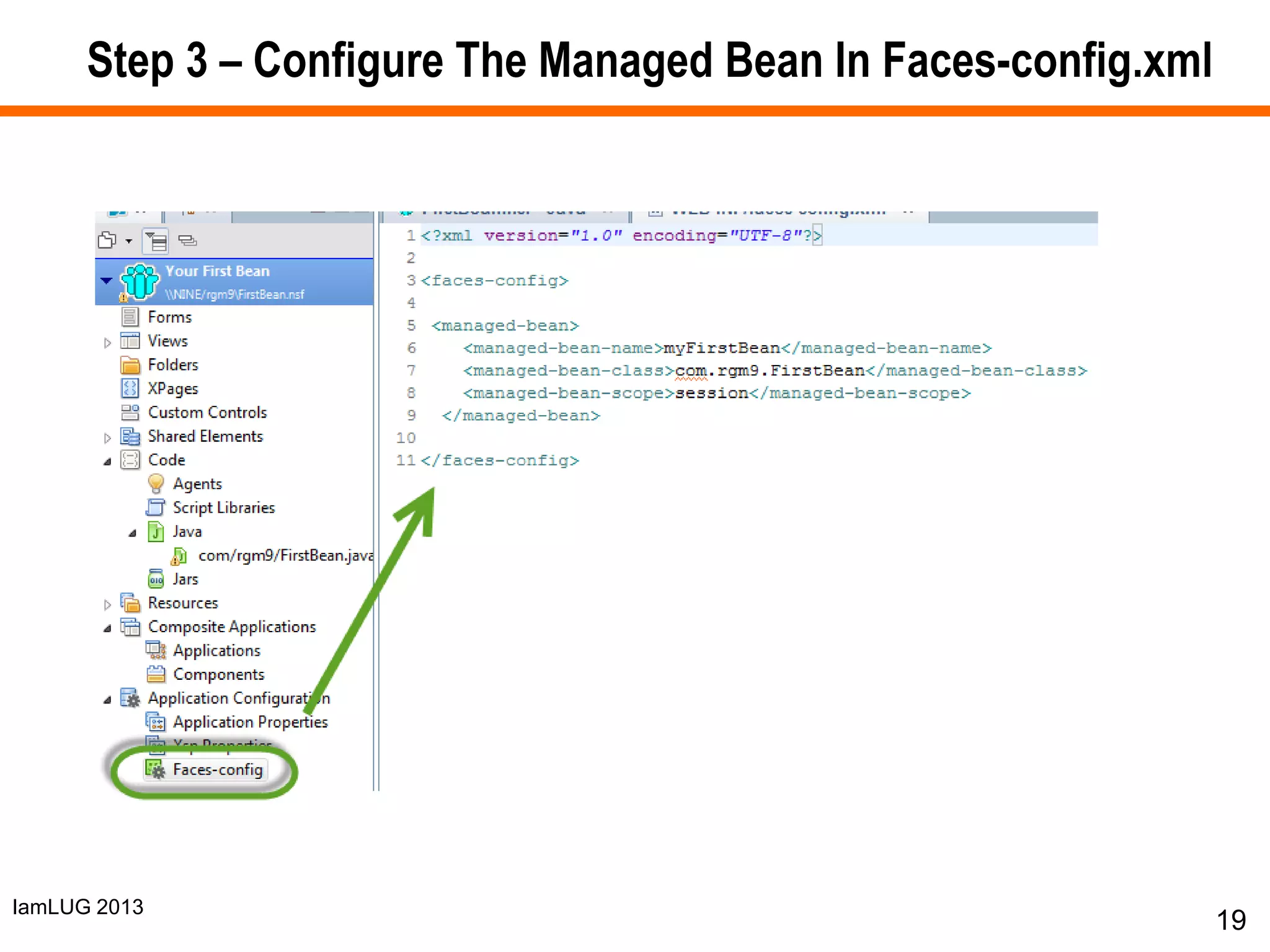Click the Components icon
This screenshot has width=1270, height=952.
(x=156, y=674)
